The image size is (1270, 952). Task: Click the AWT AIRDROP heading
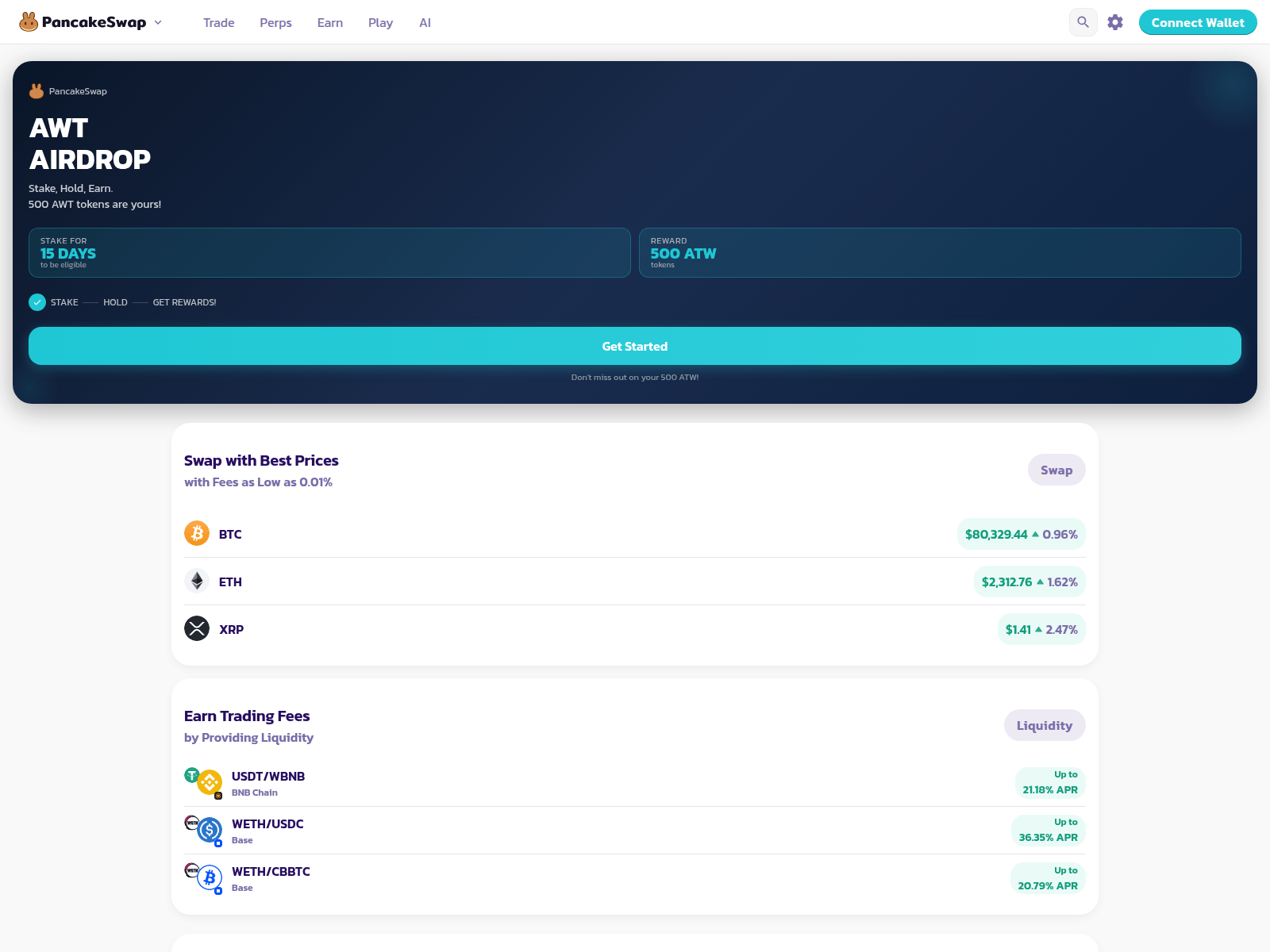90,144
